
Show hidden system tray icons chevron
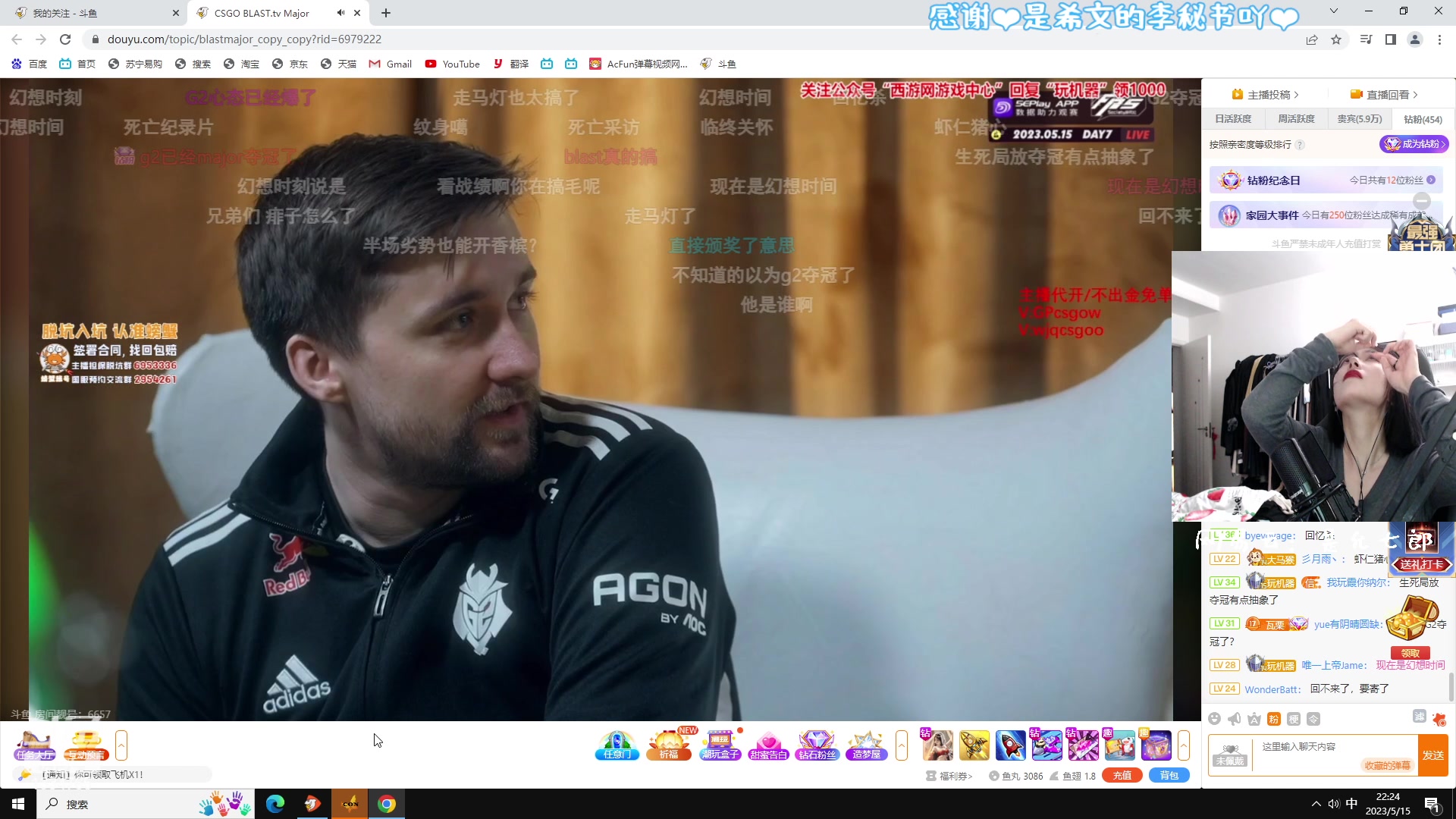click(1316, 804)
